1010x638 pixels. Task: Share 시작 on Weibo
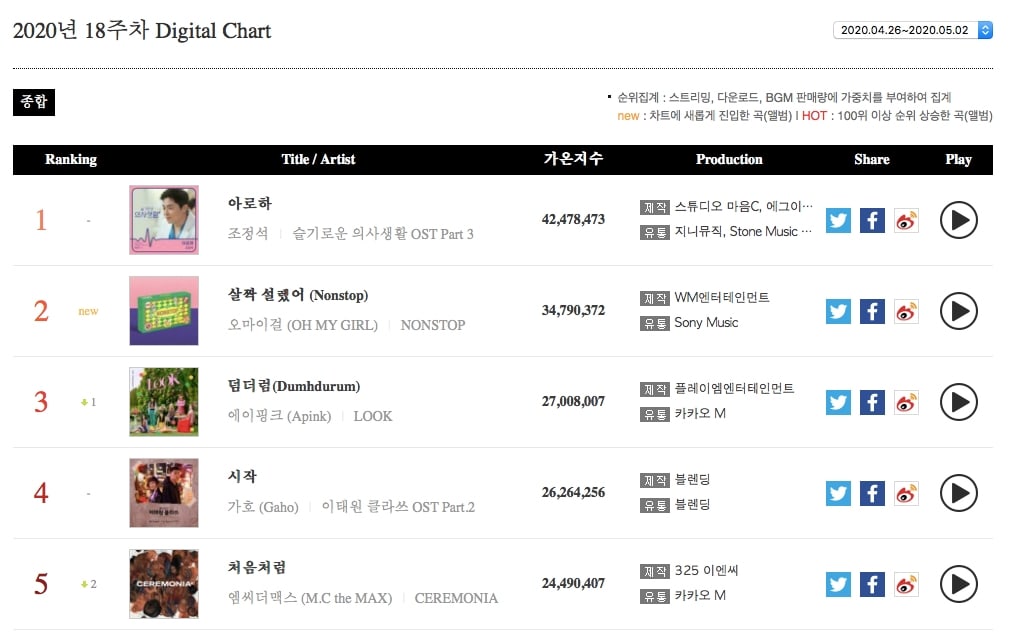tap(906, 493)
